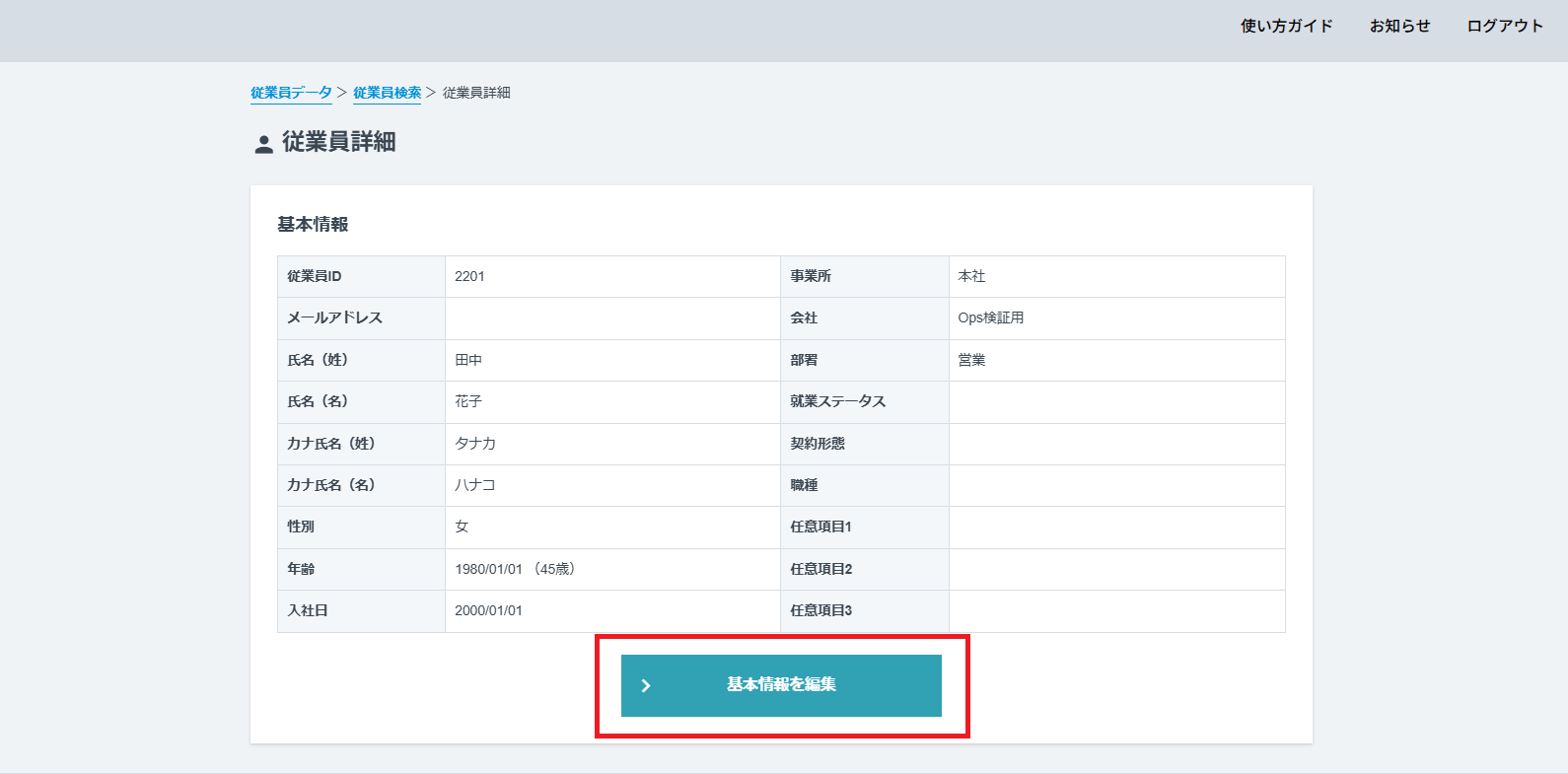Click the company value Ops検証用
Screen dimensions: 1568x774
(x=990, y=318)
